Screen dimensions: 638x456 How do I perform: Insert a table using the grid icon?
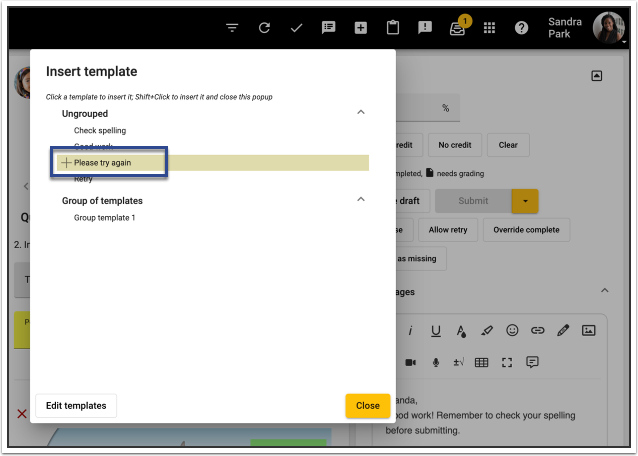[x=481, y=362]
